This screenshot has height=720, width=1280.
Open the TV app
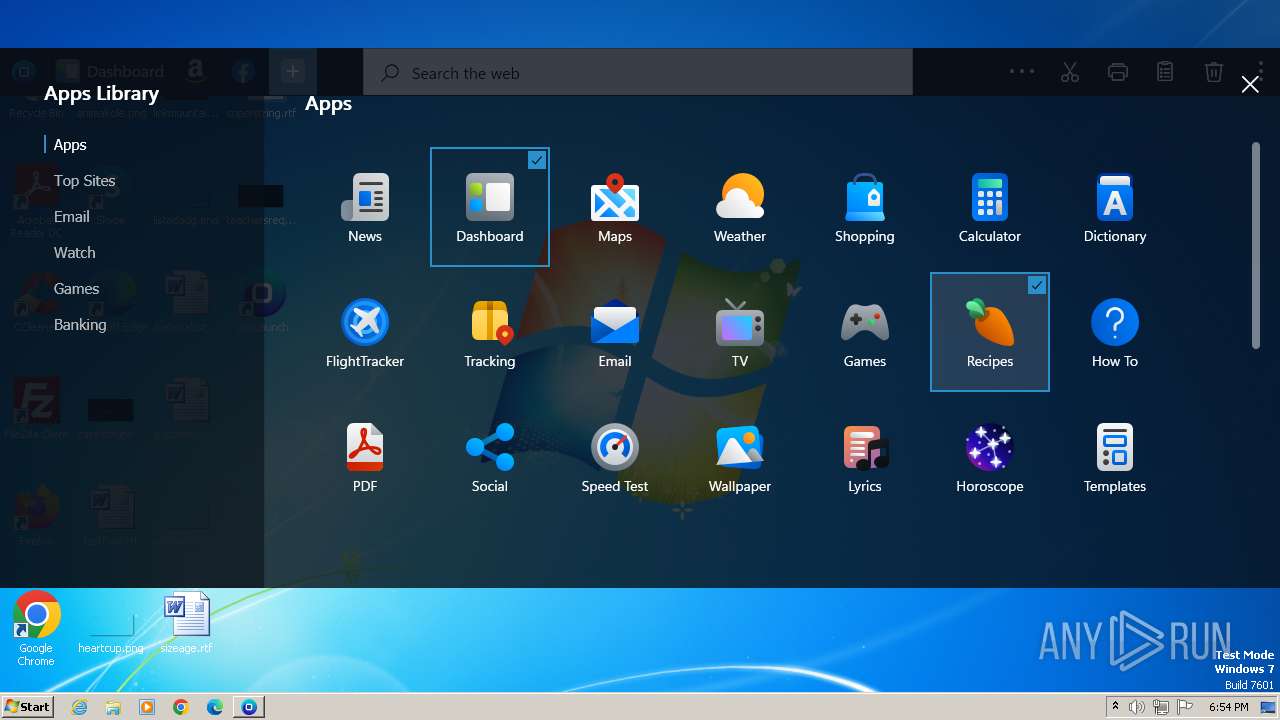pyautogui.click(x=740, y=332)
